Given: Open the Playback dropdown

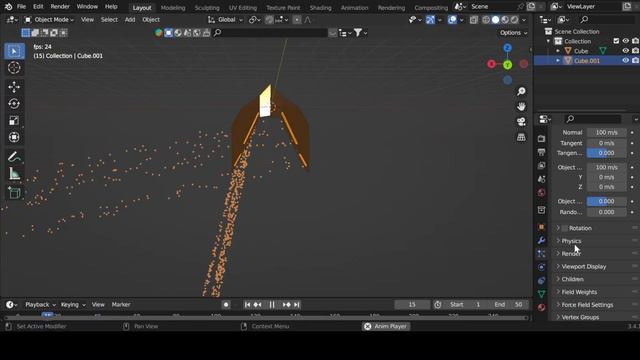Looking at the screenshot, I should coord(40,304).
